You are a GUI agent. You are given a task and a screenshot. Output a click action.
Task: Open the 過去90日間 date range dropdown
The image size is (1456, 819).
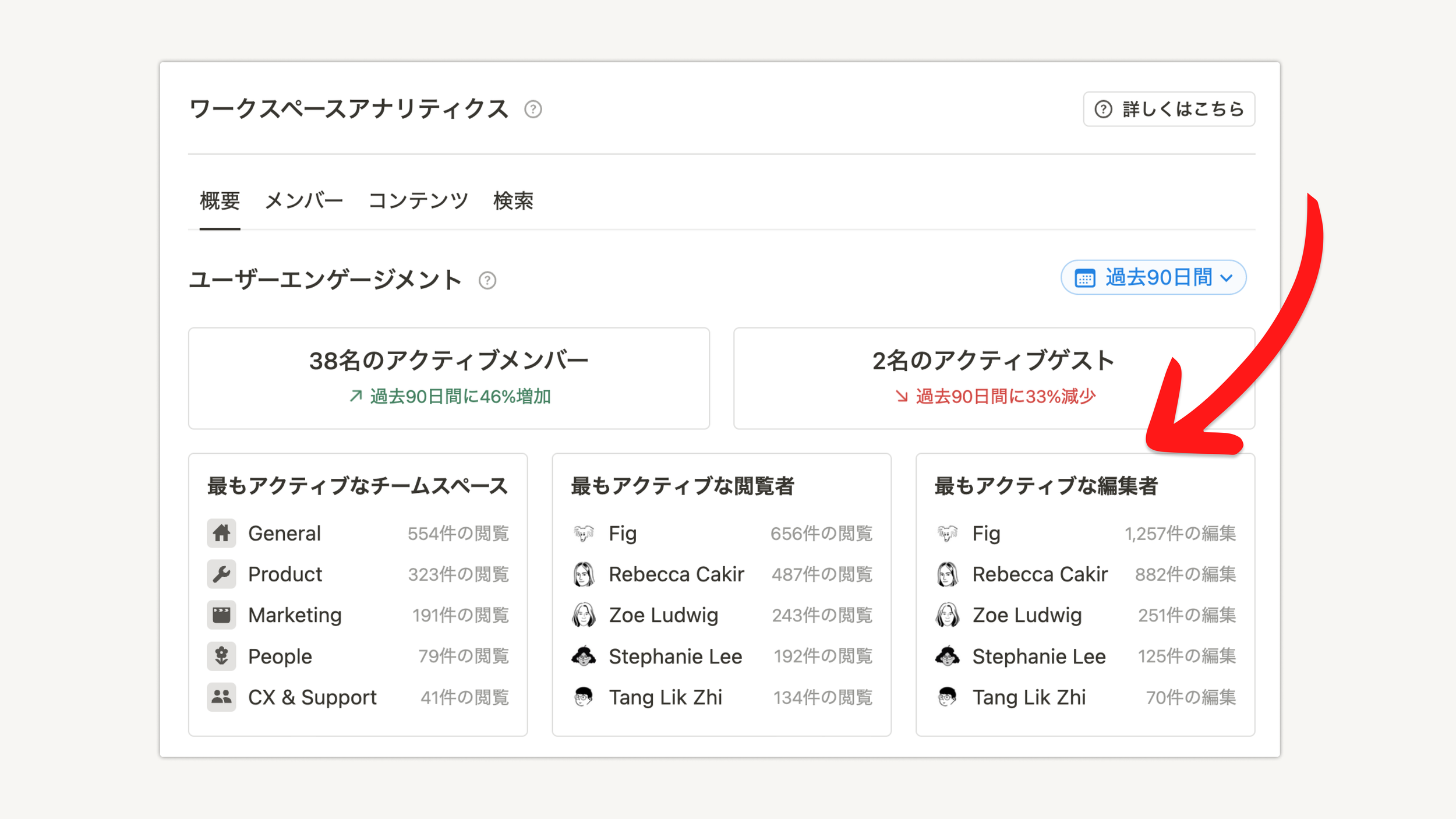coord(1153,278)
